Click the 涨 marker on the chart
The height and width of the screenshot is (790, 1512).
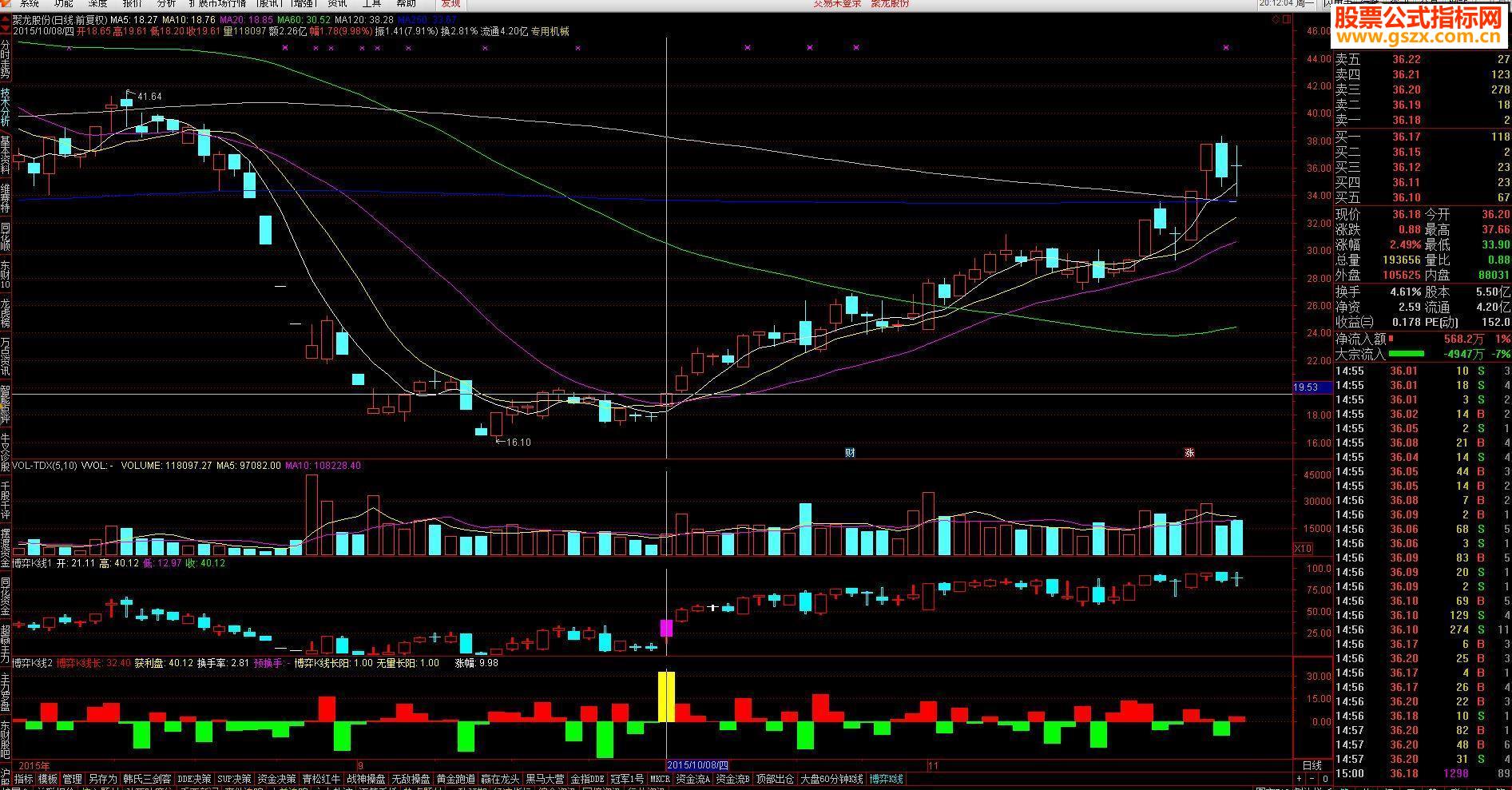pyautogui.click(x=1189, y=453)
